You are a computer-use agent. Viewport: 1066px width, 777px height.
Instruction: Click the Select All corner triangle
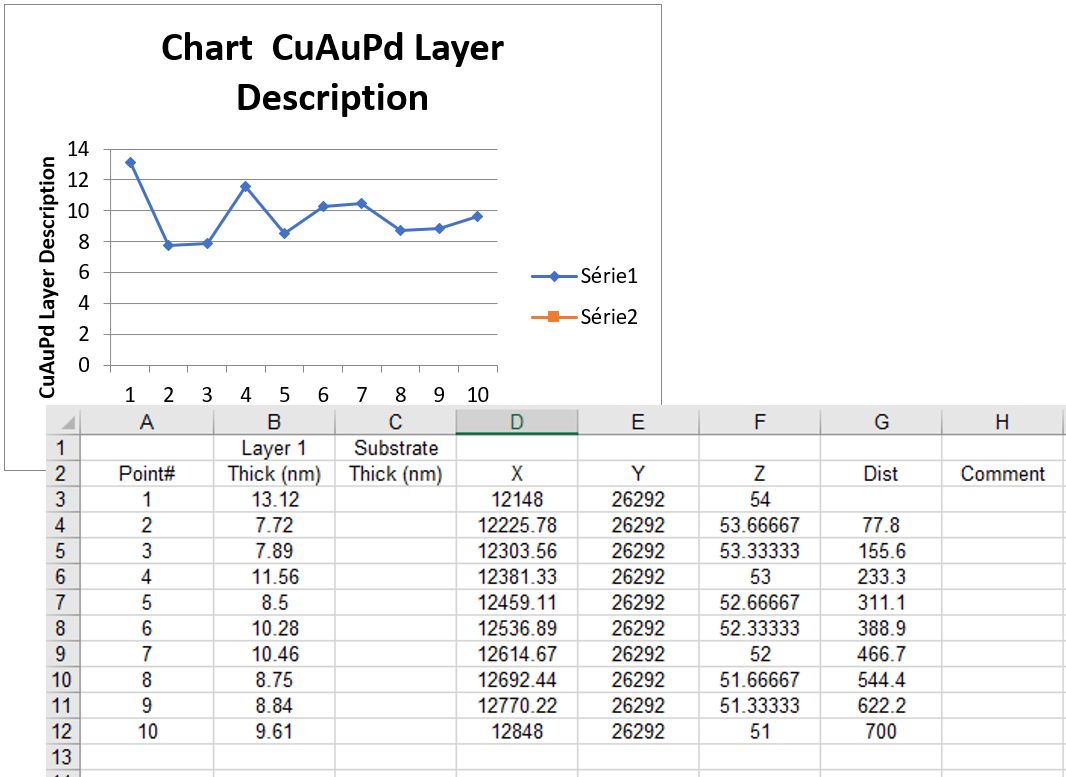pos(64,422)
